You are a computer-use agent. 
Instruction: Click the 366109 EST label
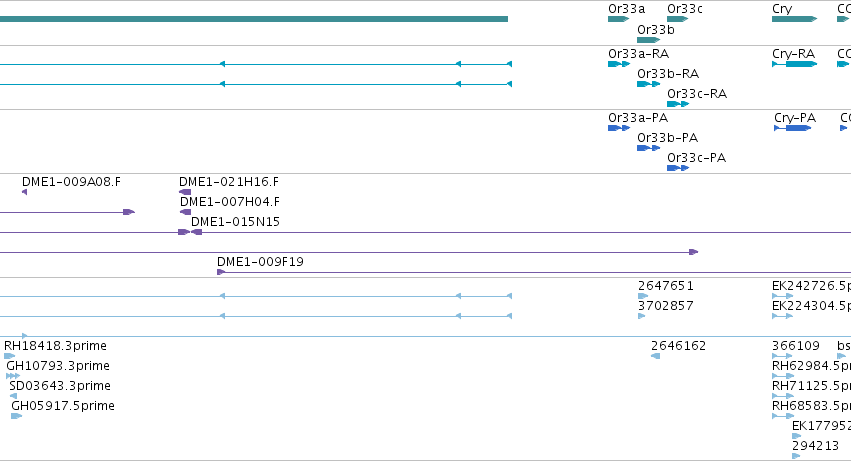796,346
